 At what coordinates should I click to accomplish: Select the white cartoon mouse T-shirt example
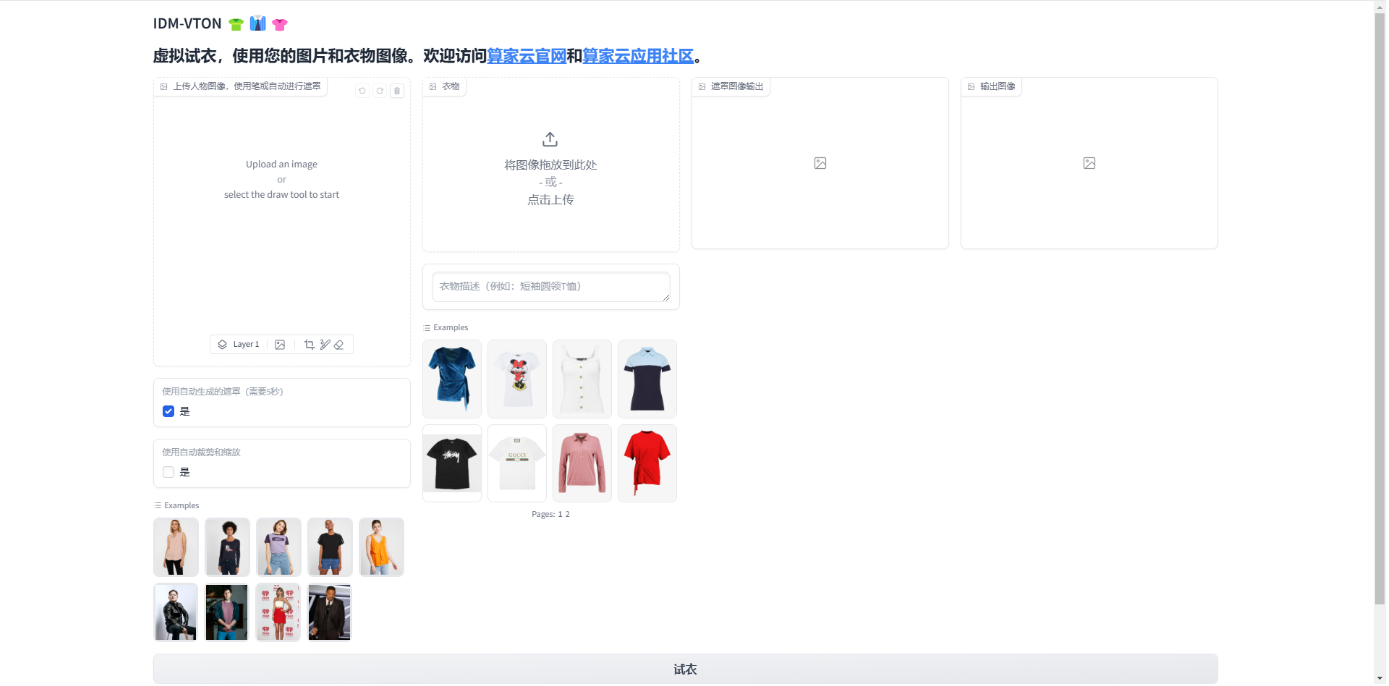point(517,379)
